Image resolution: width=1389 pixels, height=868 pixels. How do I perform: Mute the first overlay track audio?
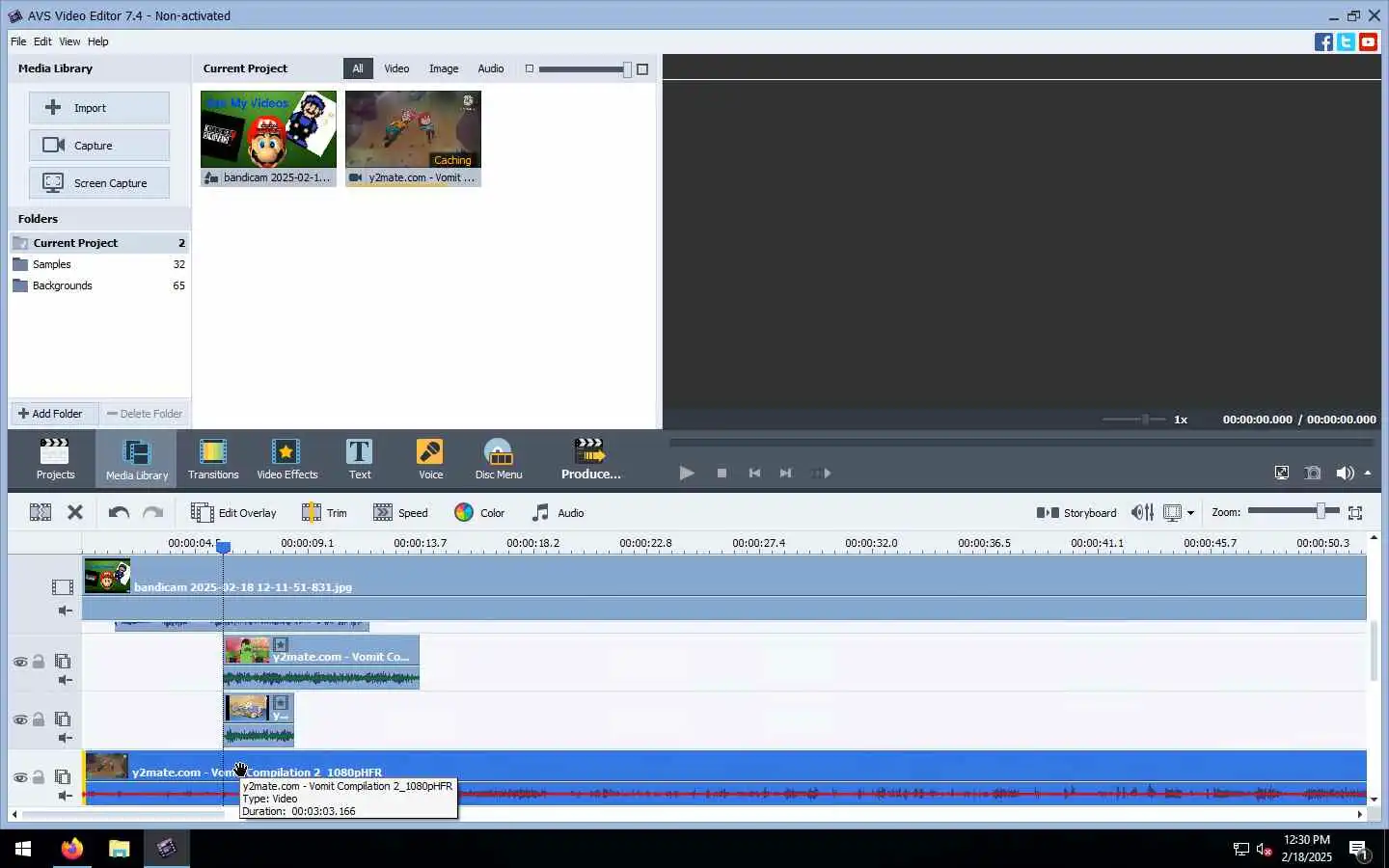pos(65,680)
